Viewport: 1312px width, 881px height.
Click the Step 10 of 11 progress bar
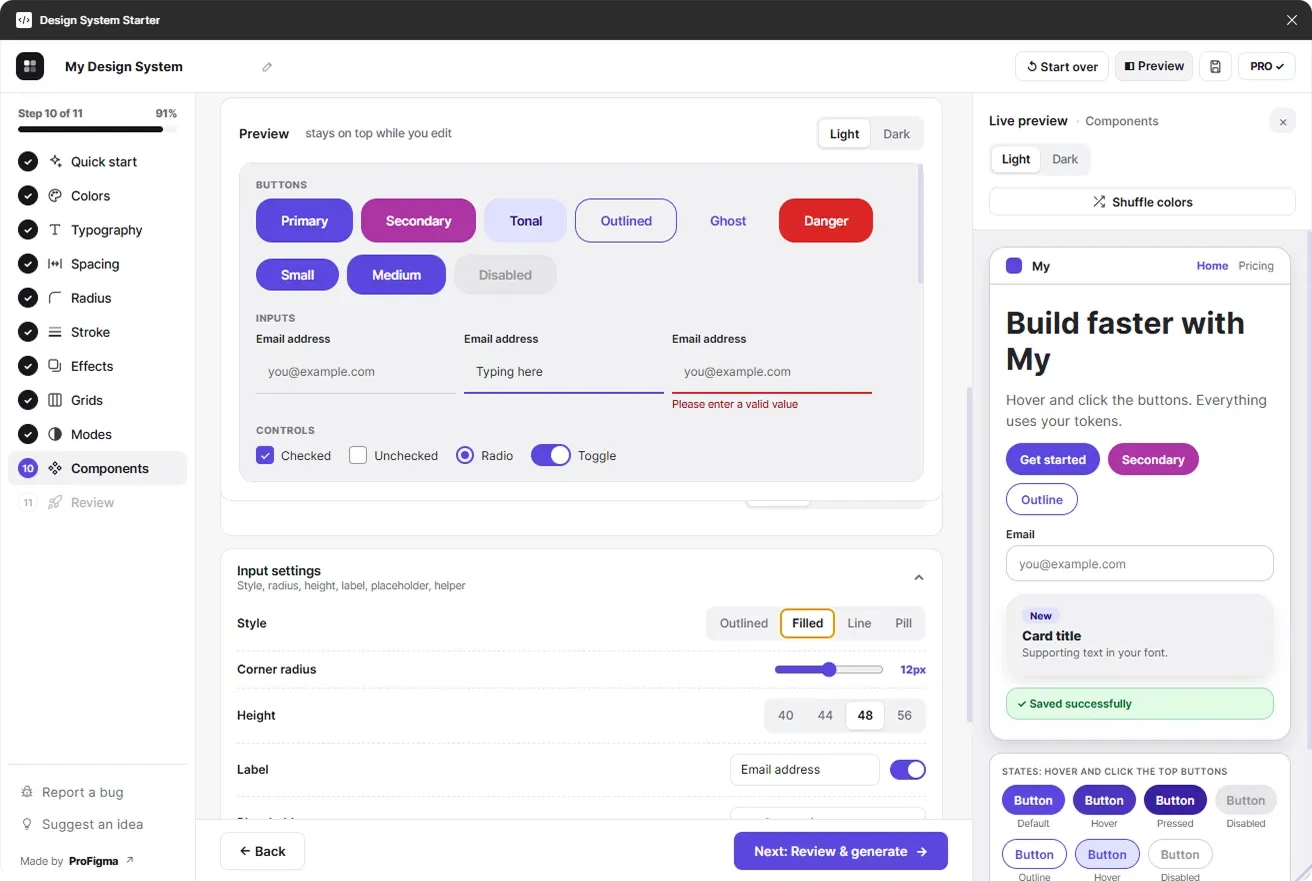point(97,129)
